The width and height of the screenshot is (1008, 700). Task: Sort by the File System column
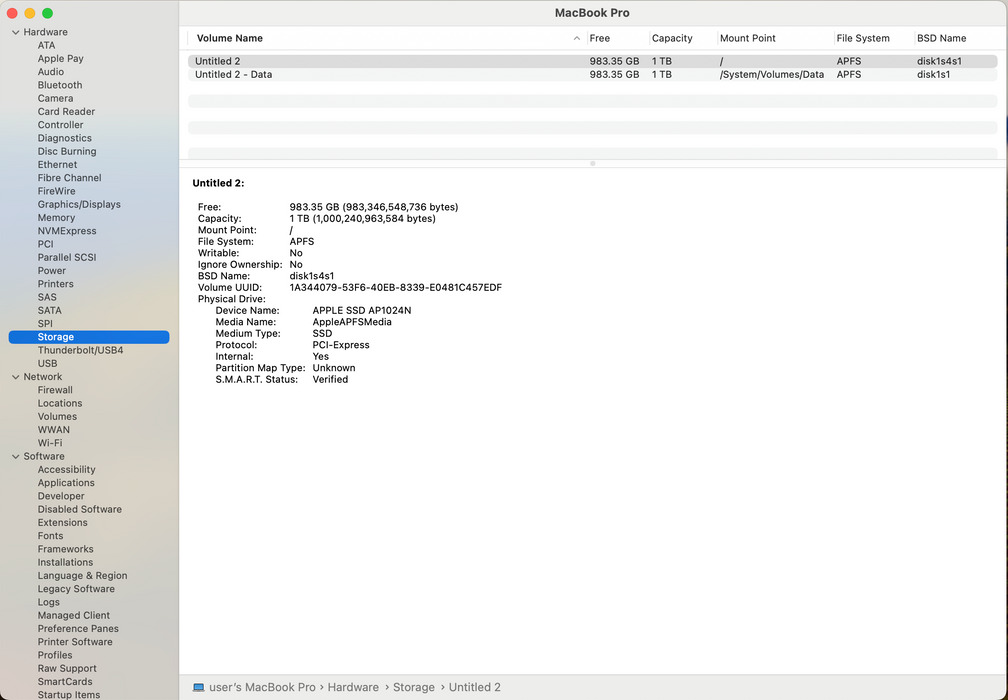pyautogui.click(x=863, y=38)
